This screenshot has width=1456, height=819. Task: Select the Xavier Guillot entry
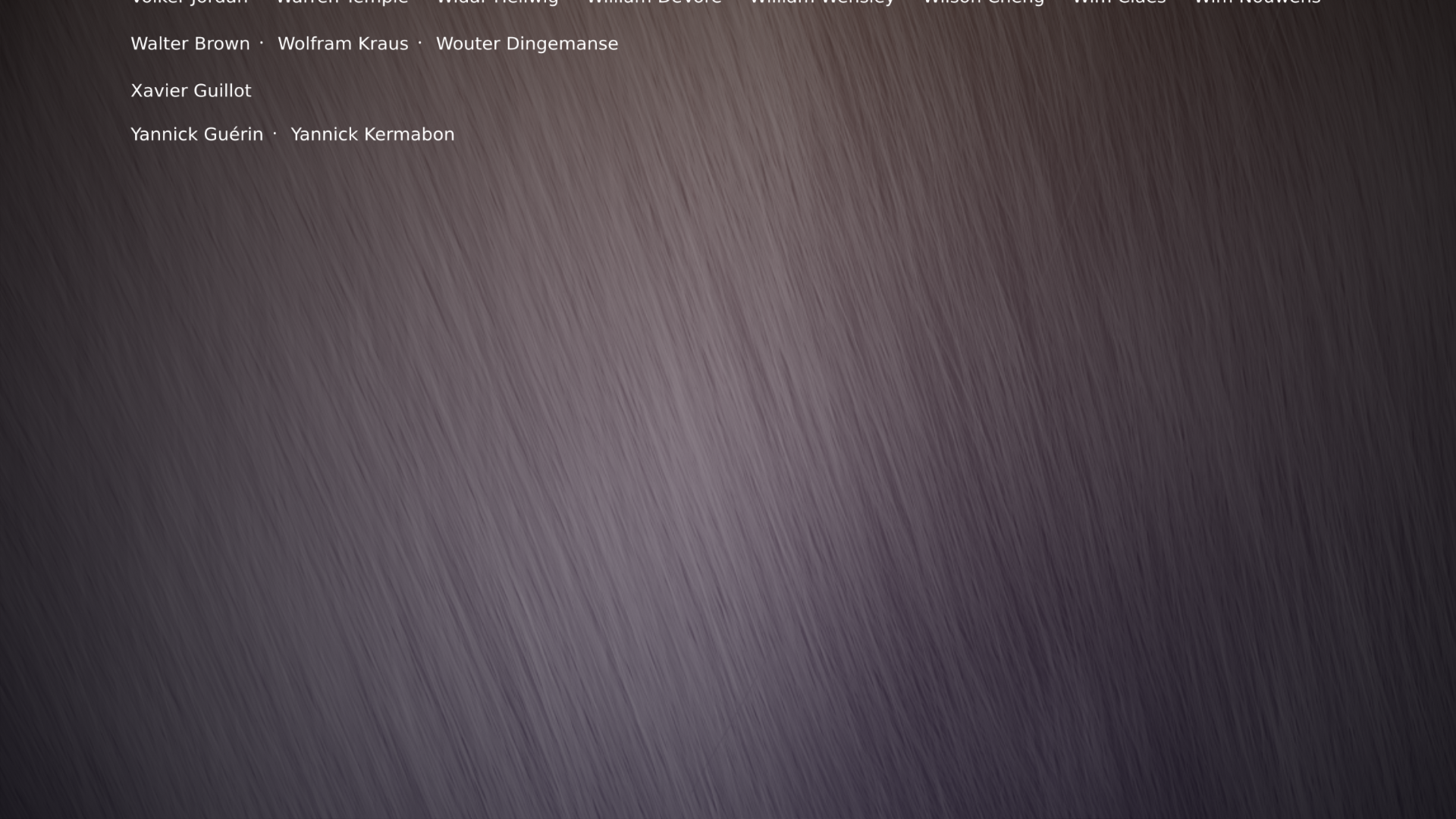pyautogui.click(x=190, y=91)
